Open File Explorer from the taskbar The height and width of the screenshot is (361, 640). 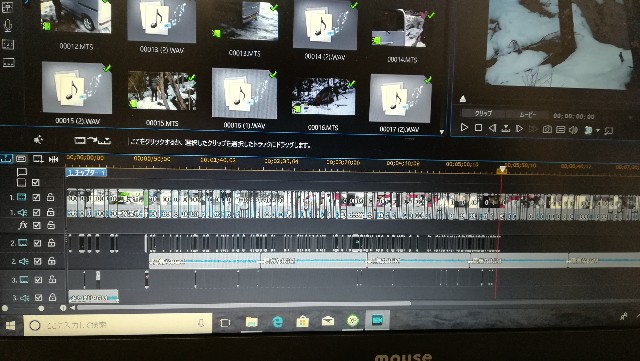[251, 322]
